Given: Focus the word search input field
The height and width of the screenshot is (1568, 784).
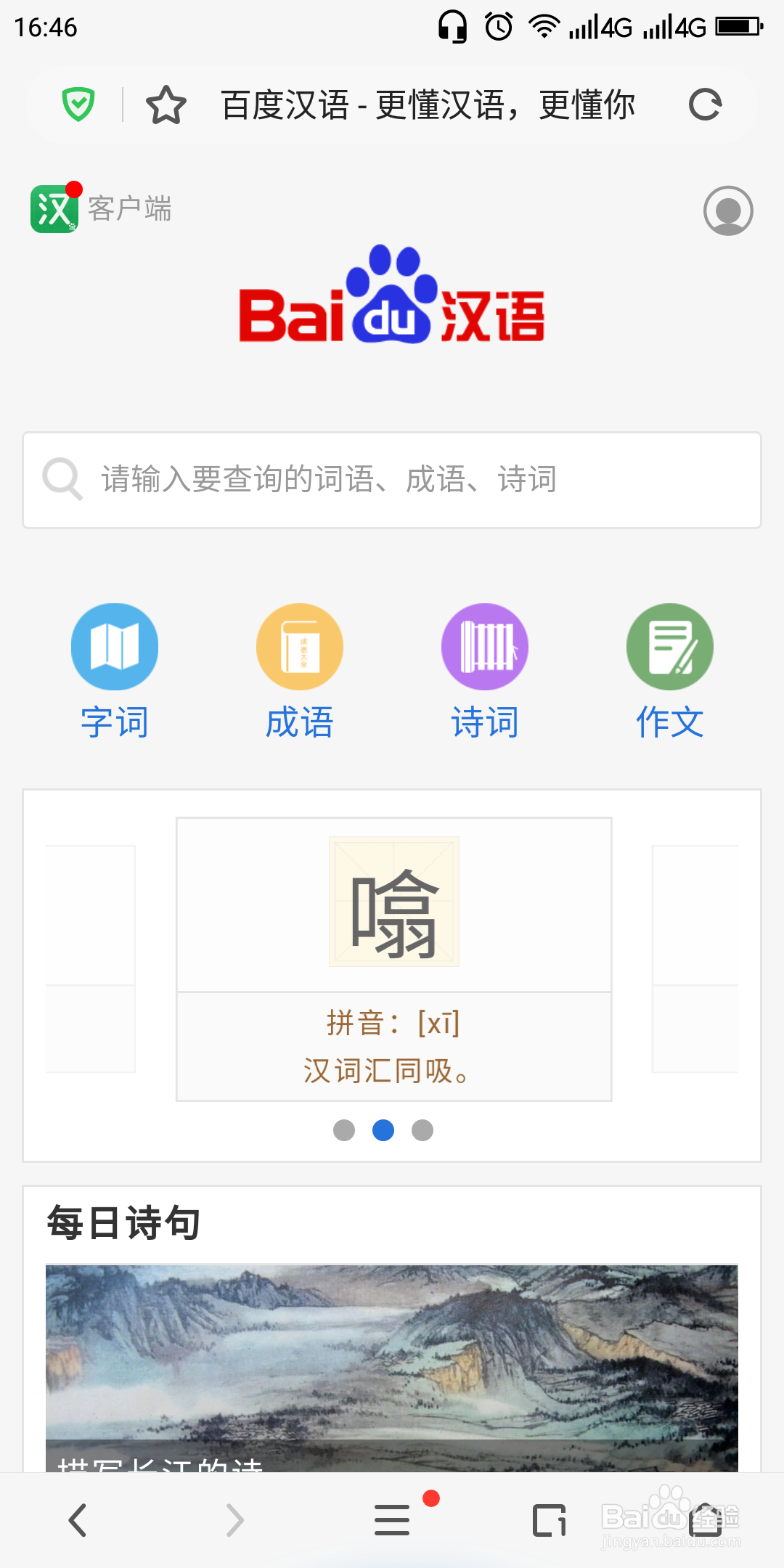Looking at the screenshot, I should (x=392, y=480).
